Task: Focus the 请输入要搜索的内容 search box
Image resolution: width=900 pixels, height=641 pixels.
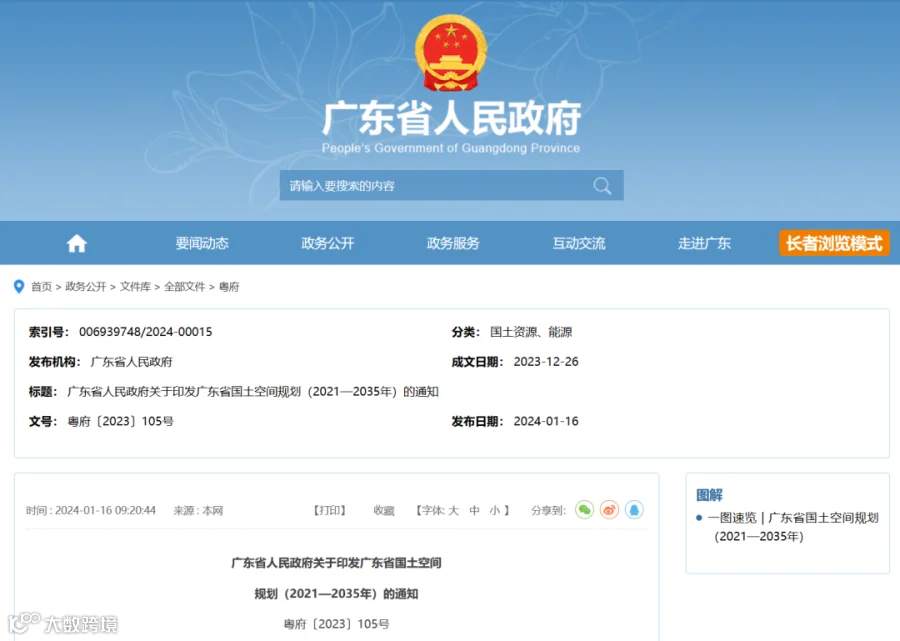Action: pos(451,185)
